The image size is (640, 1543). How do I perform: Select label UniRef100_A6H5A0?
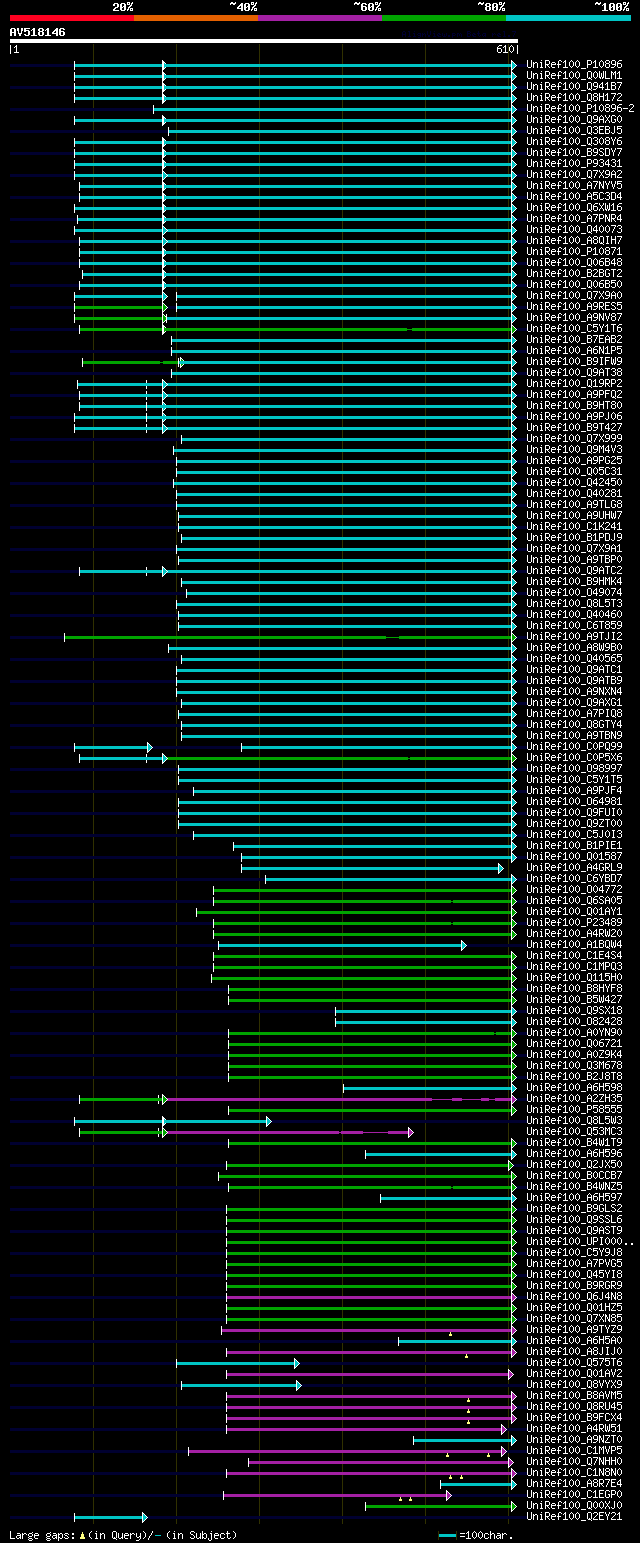[574, 1341]
